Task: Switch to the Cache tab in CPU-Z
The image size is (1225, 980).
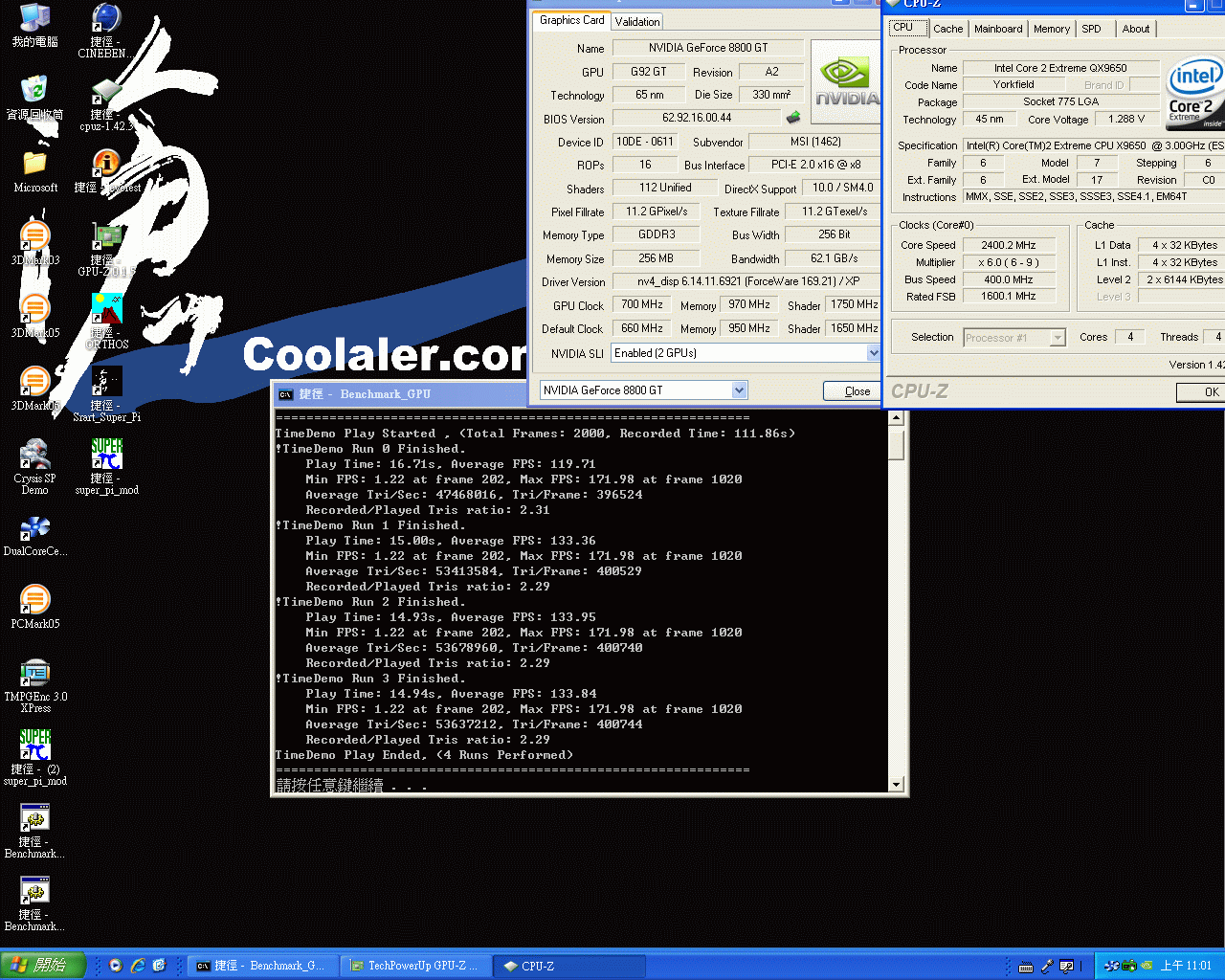Action: (947, 29)
